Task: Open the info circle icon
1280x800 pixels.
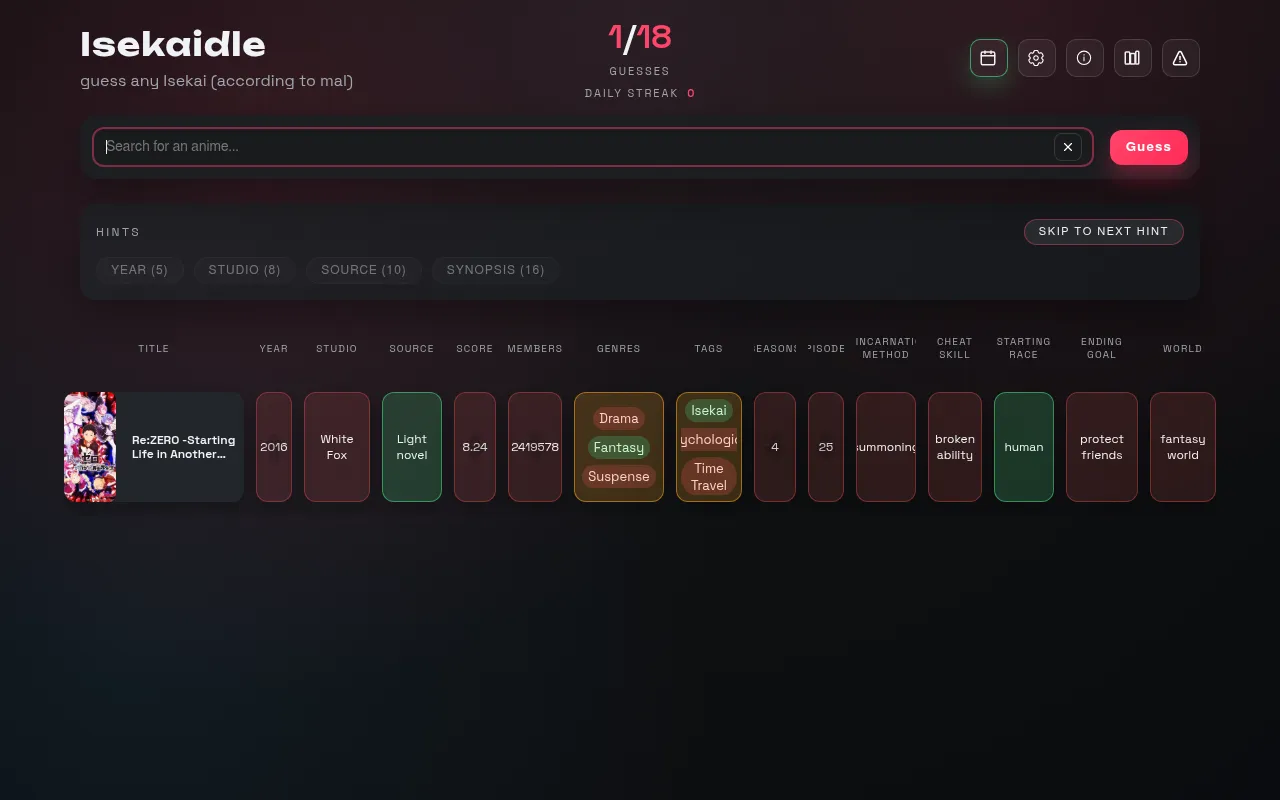Action: pos(1084,58)
